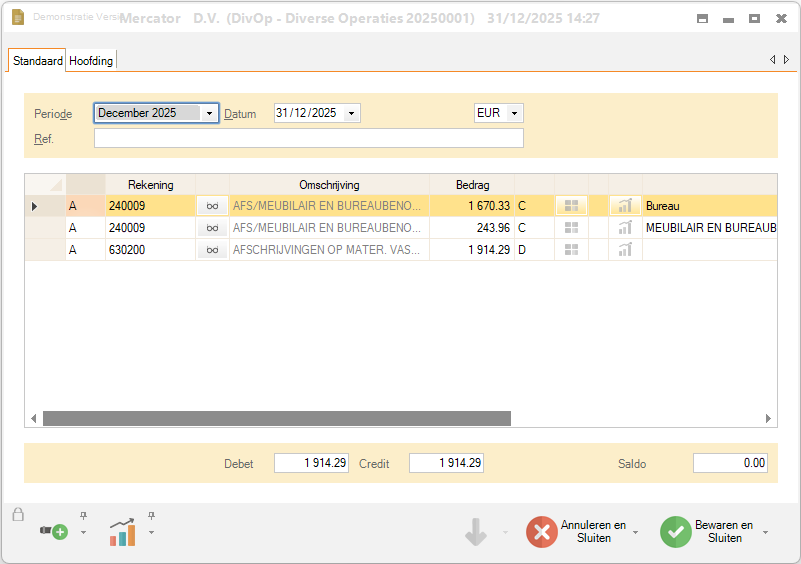The width and height of the screenshot is (801, 564).
Task: Click the glasses lookup icon for account 630200
Action: [212, 250]
